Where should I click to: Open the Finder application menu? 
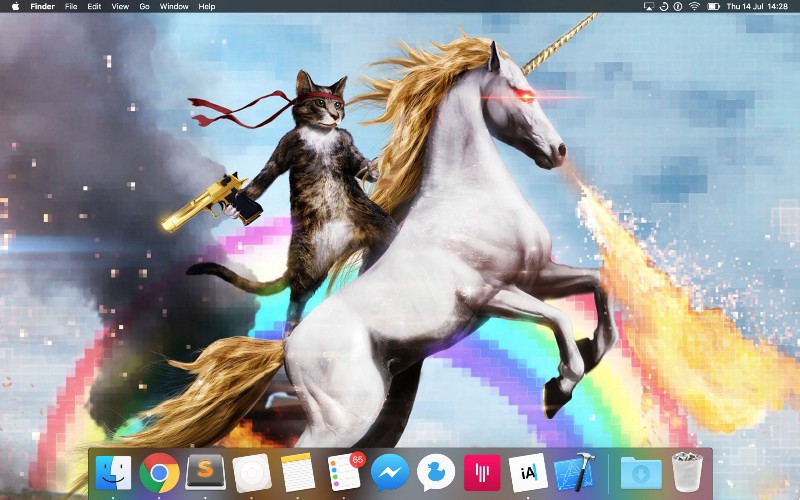click(x=42, y=6)
